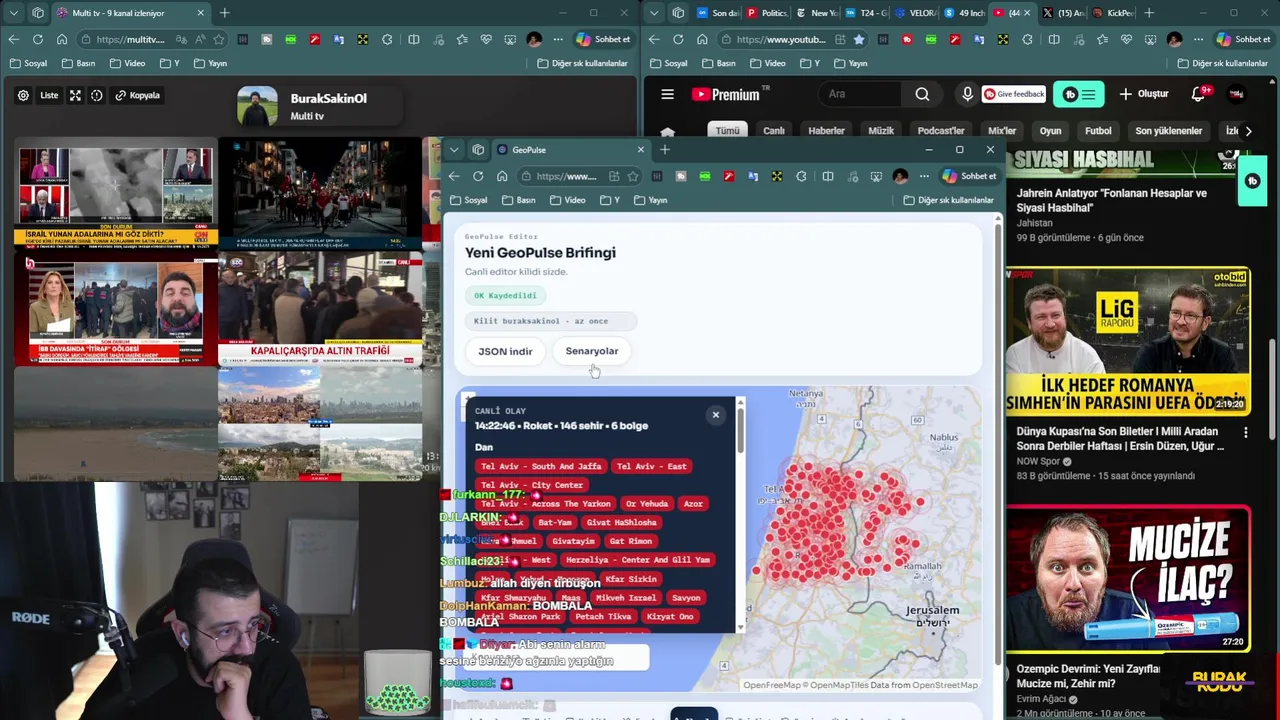
Task: Click Oluştur create button on YouTube
Action: point(1143,94)
